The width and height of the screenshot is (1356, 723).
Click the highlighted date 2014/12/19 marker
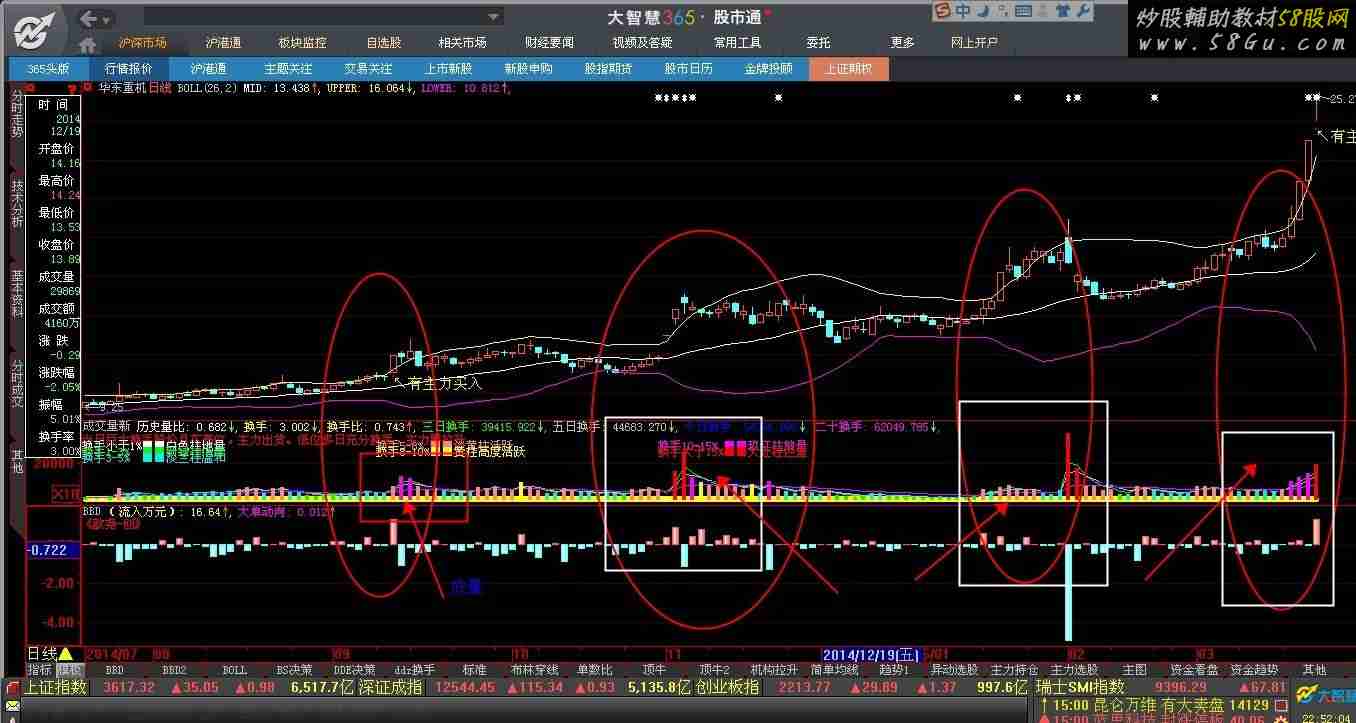pyautogui.click(x=873, y=654)
